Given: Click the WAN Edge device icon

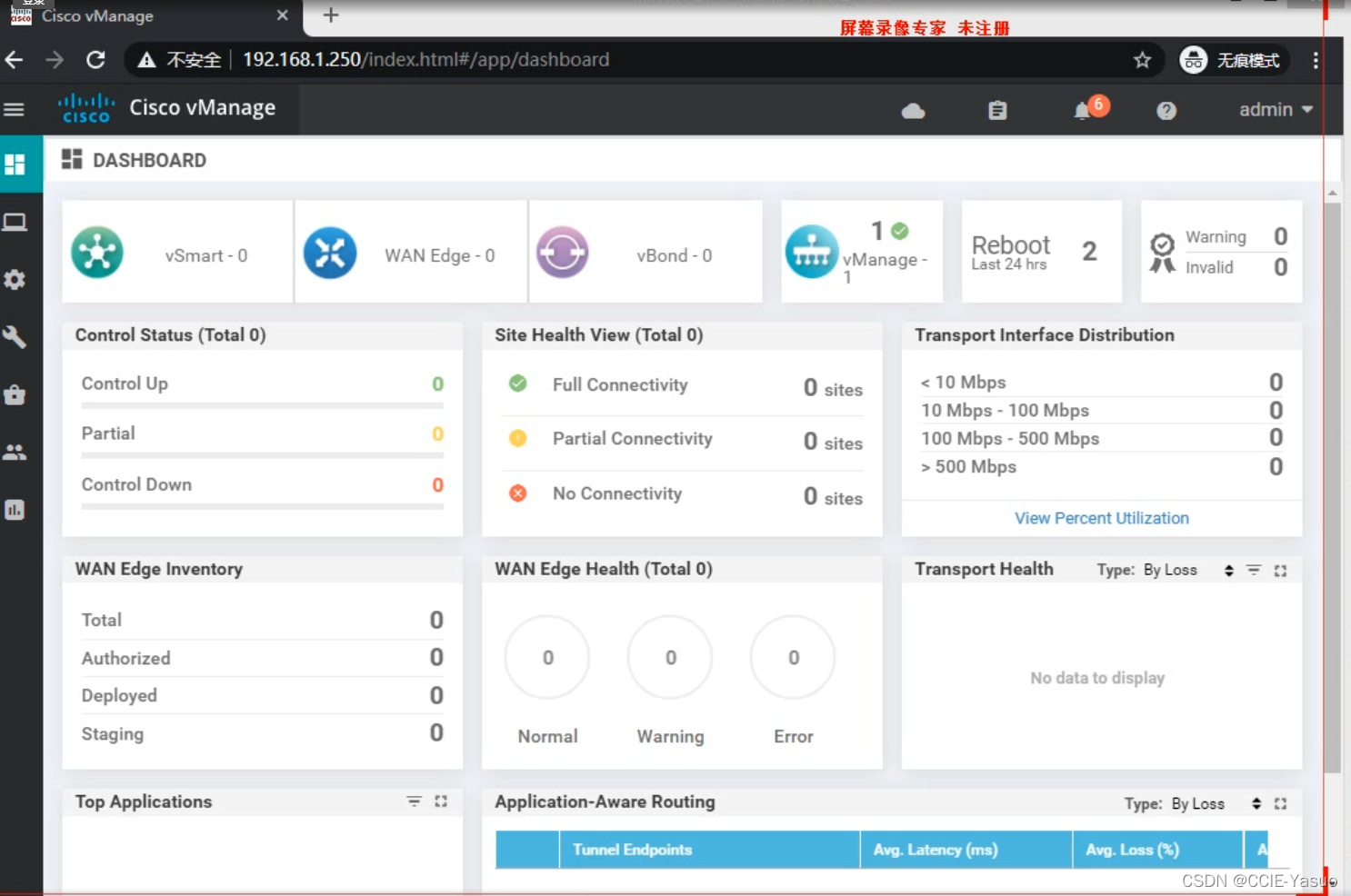Looking at the screenshot, I should [x=330, y=253].
